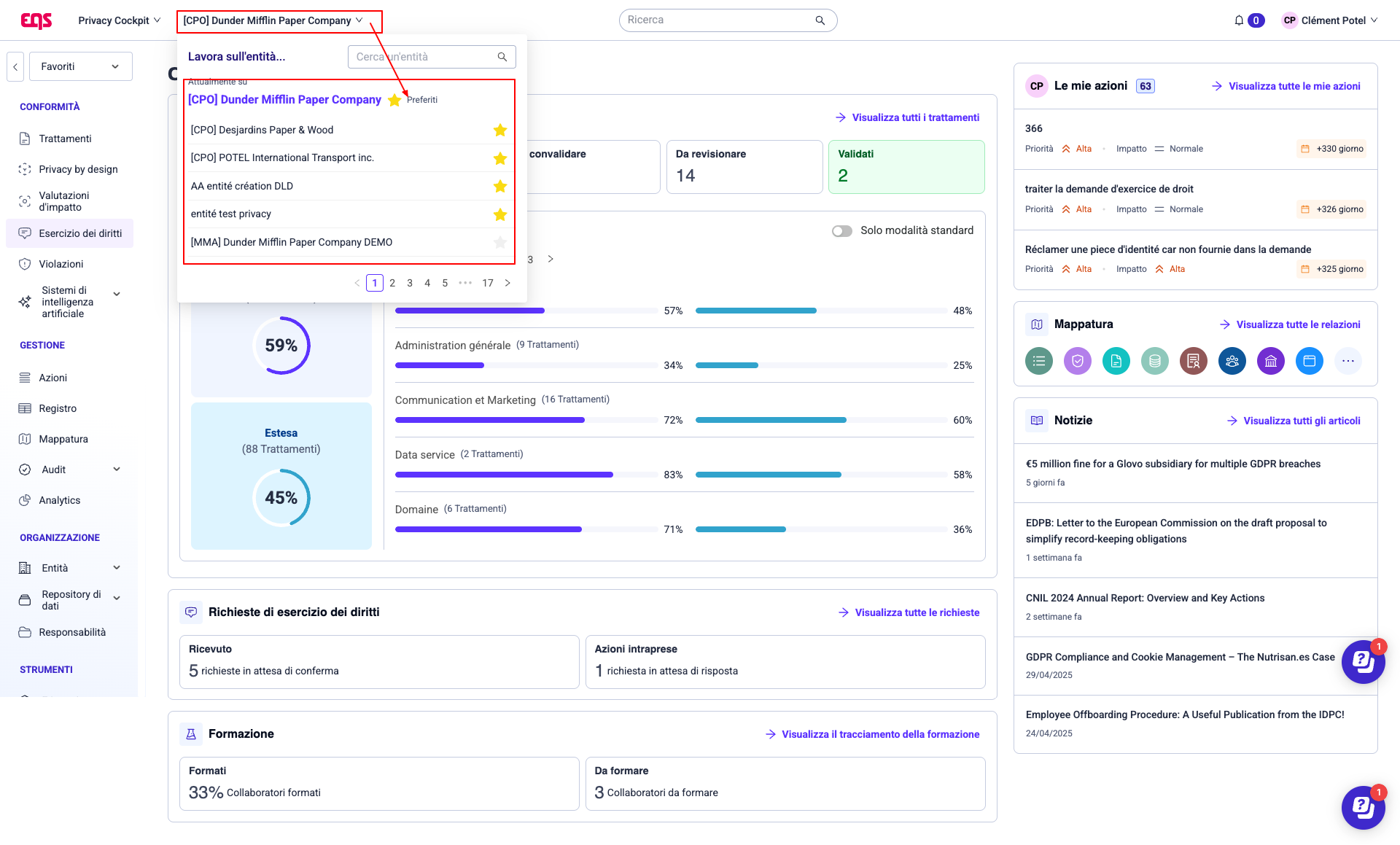The image size is (1400, 845).
Task: Unfavorite POTEL International Transport star
Action: point(500,158)
